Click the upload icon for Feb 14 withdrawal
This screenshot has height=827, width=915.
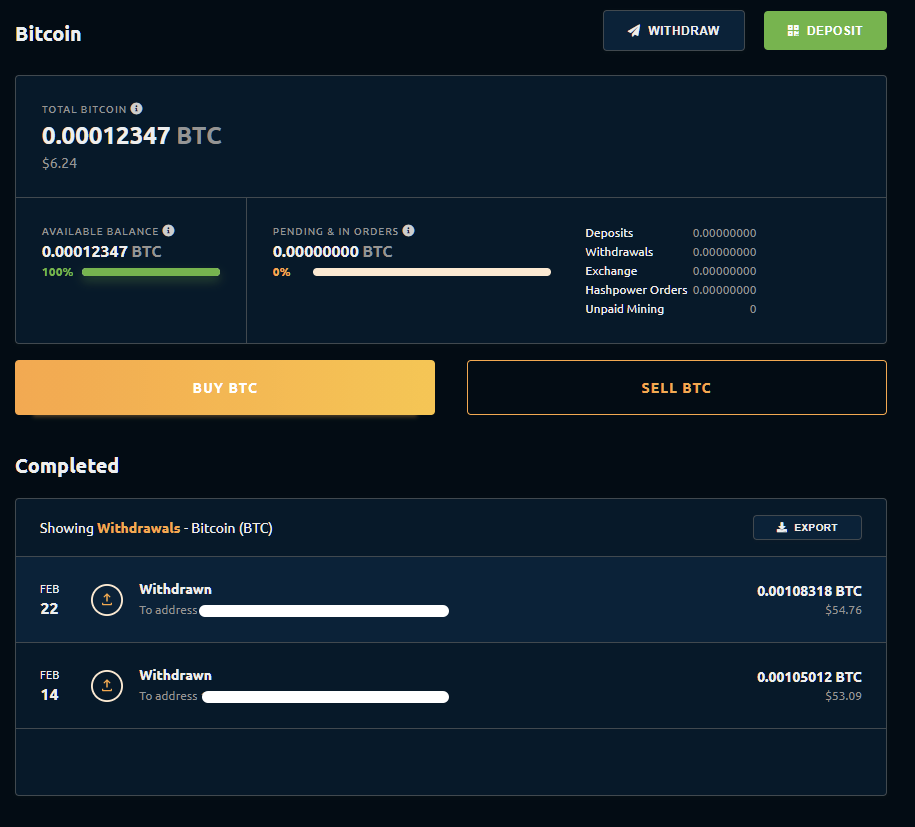[x=107, y=686]
